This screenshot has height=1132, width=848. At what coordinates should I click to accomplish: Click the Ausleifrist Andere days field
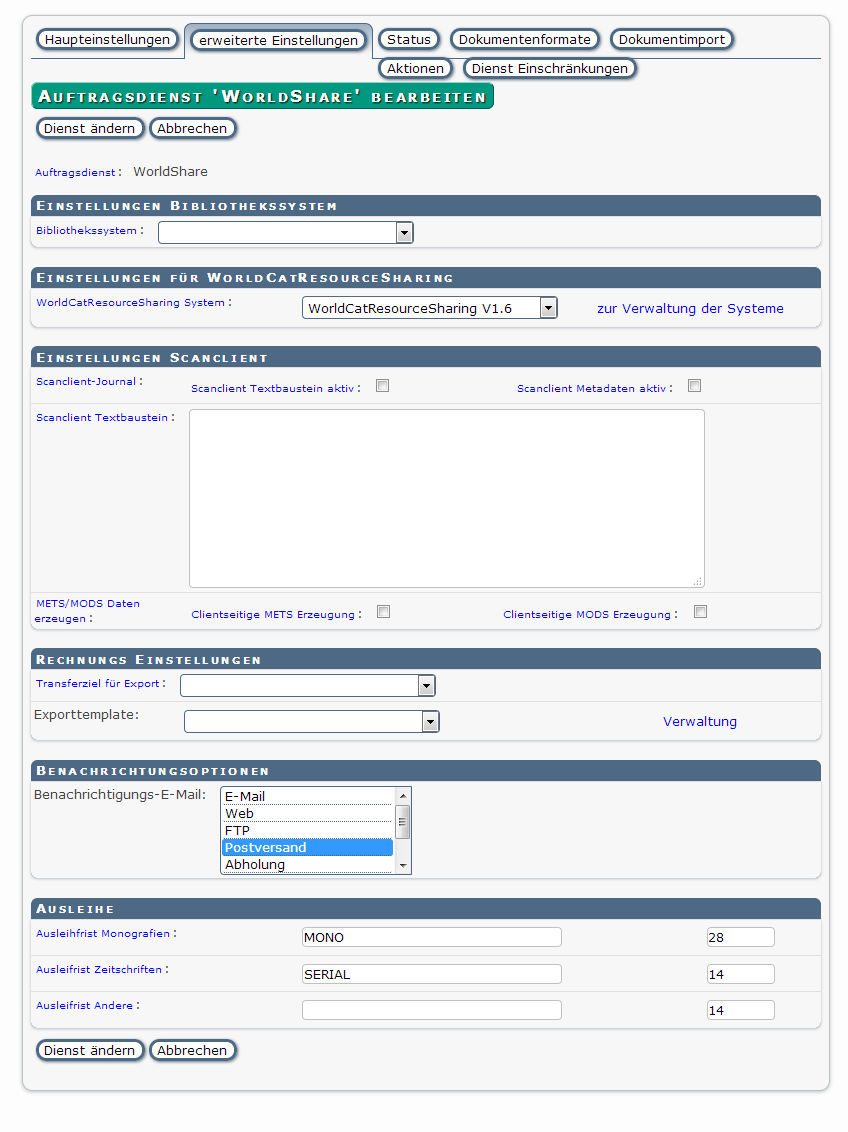[740, 1011]
